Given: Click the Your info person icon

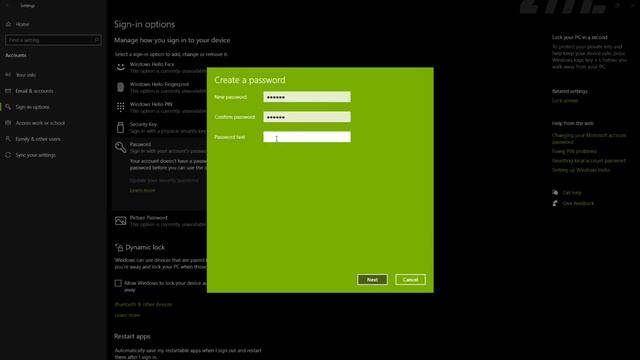Looking at the screenshot, I should [8, 75].
